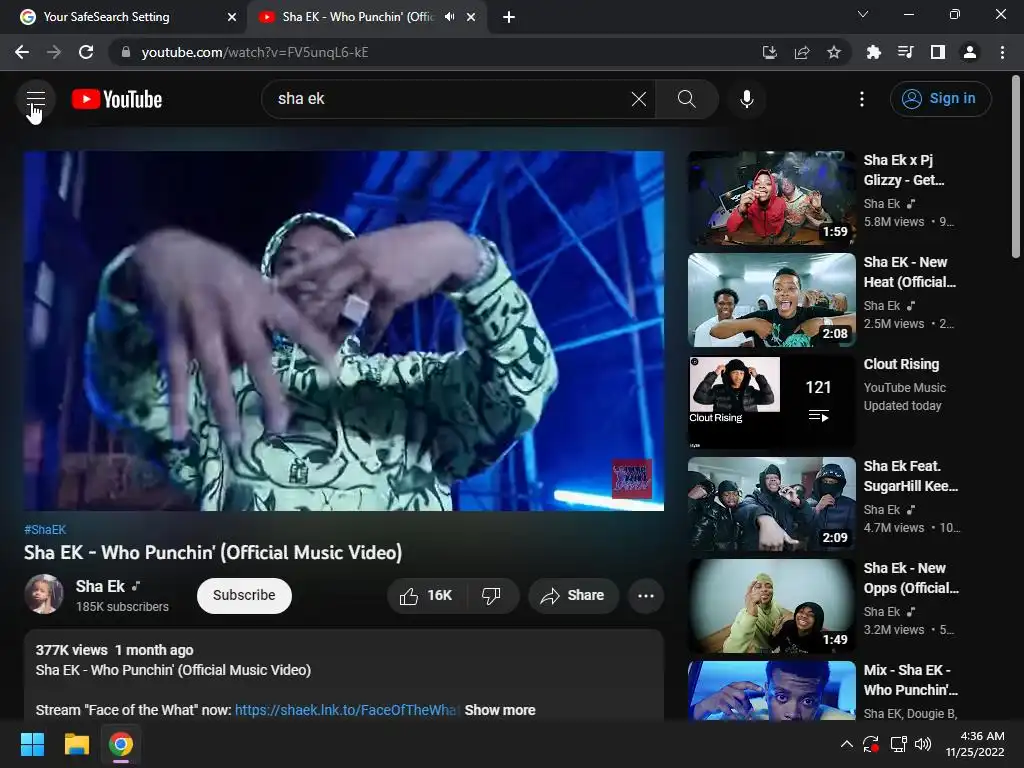
Task: Open Sha Ek - New Opps thumbnail
Action: click(771, 605)
